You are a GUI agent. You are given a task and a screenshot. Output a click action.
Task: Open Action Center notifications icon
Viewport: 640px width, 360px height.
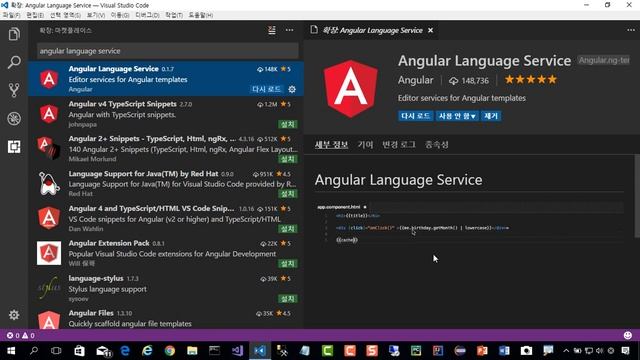pyautogui.click(x=625, y=351)
